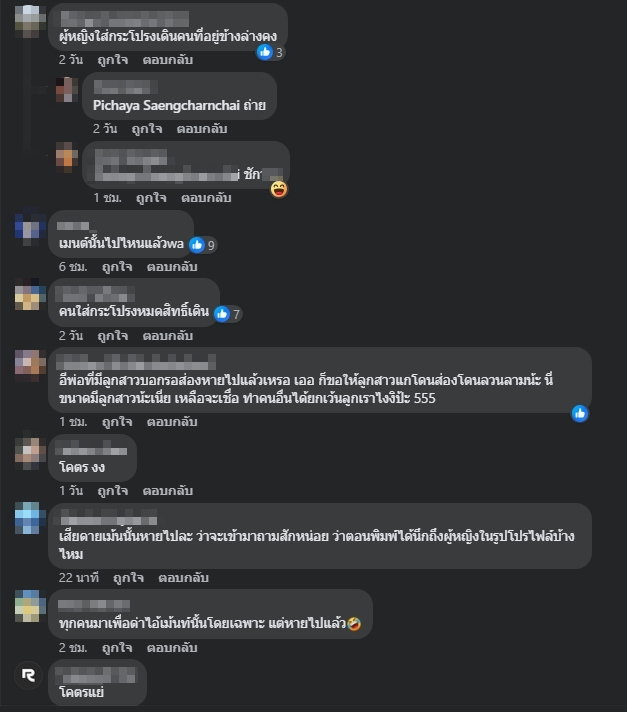Click ตอบกลับ under the Pichaya Saengcharnchai reply
Screen dimensions: 627x712
tap(202, 129)
